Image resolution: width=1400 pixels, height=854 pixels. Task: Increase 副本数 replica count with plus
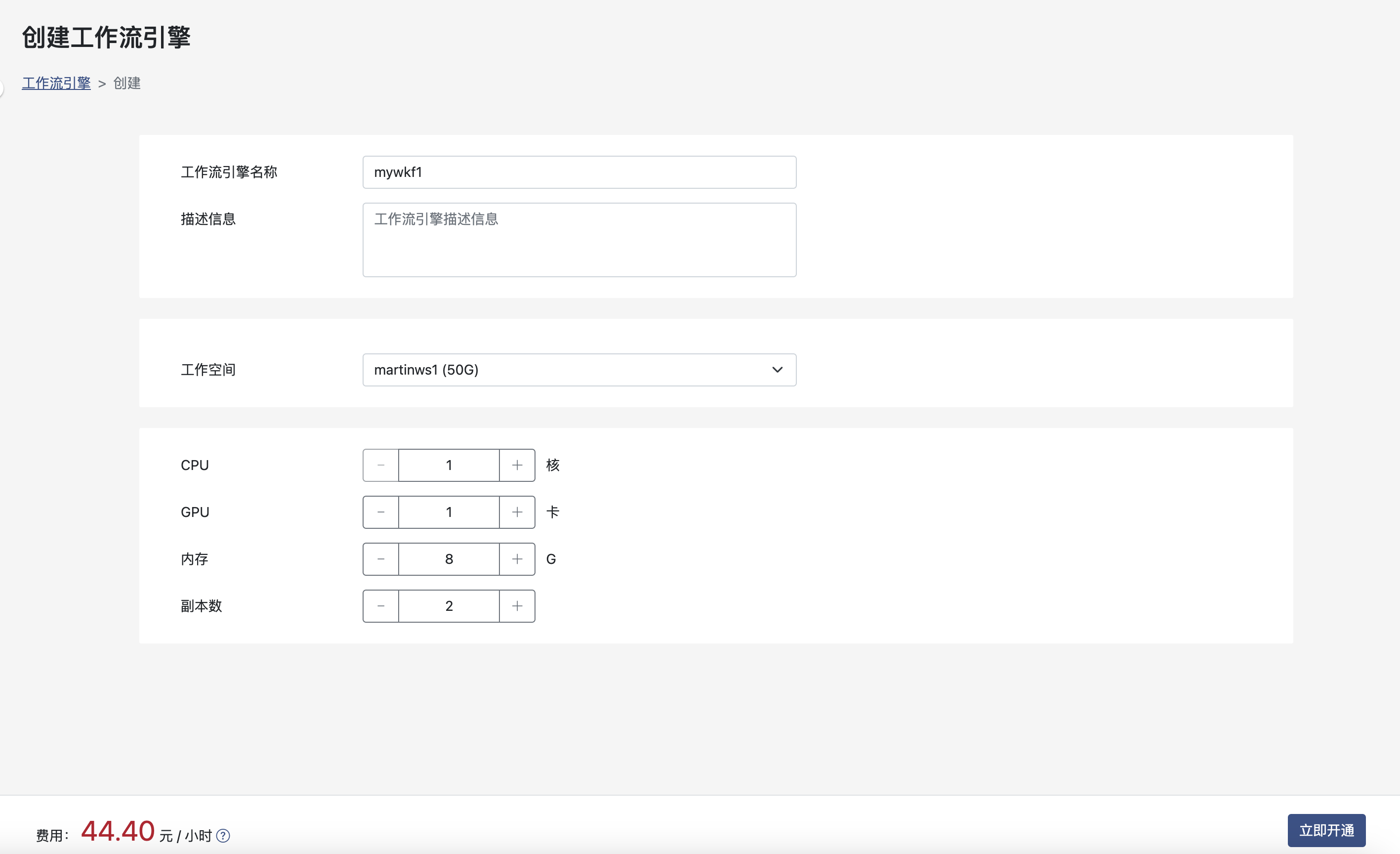pos(517,606)
